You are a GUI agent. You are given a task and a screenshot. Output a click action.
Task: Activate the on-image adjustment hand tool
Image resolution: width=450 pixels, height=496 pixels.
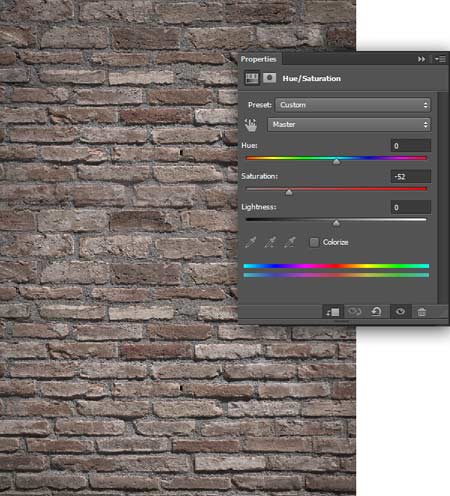(251, 125)
